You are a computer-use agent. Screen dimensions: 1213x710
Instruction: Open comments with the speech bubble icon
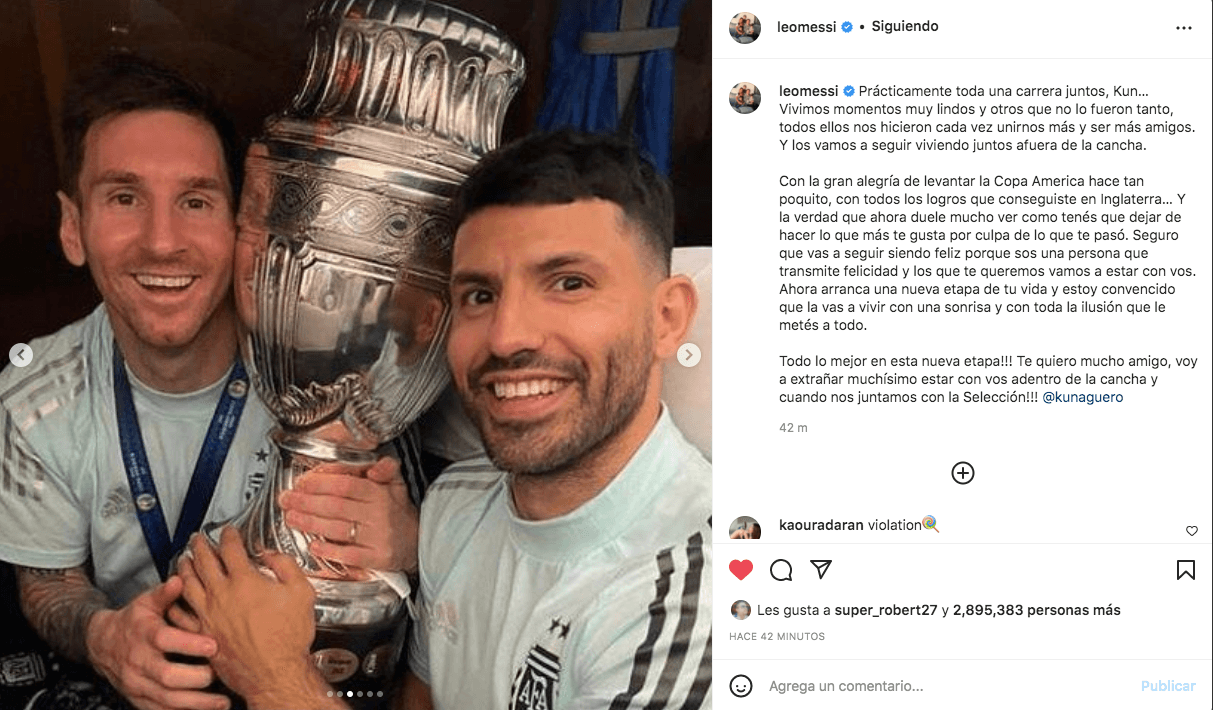click(781, 570)
